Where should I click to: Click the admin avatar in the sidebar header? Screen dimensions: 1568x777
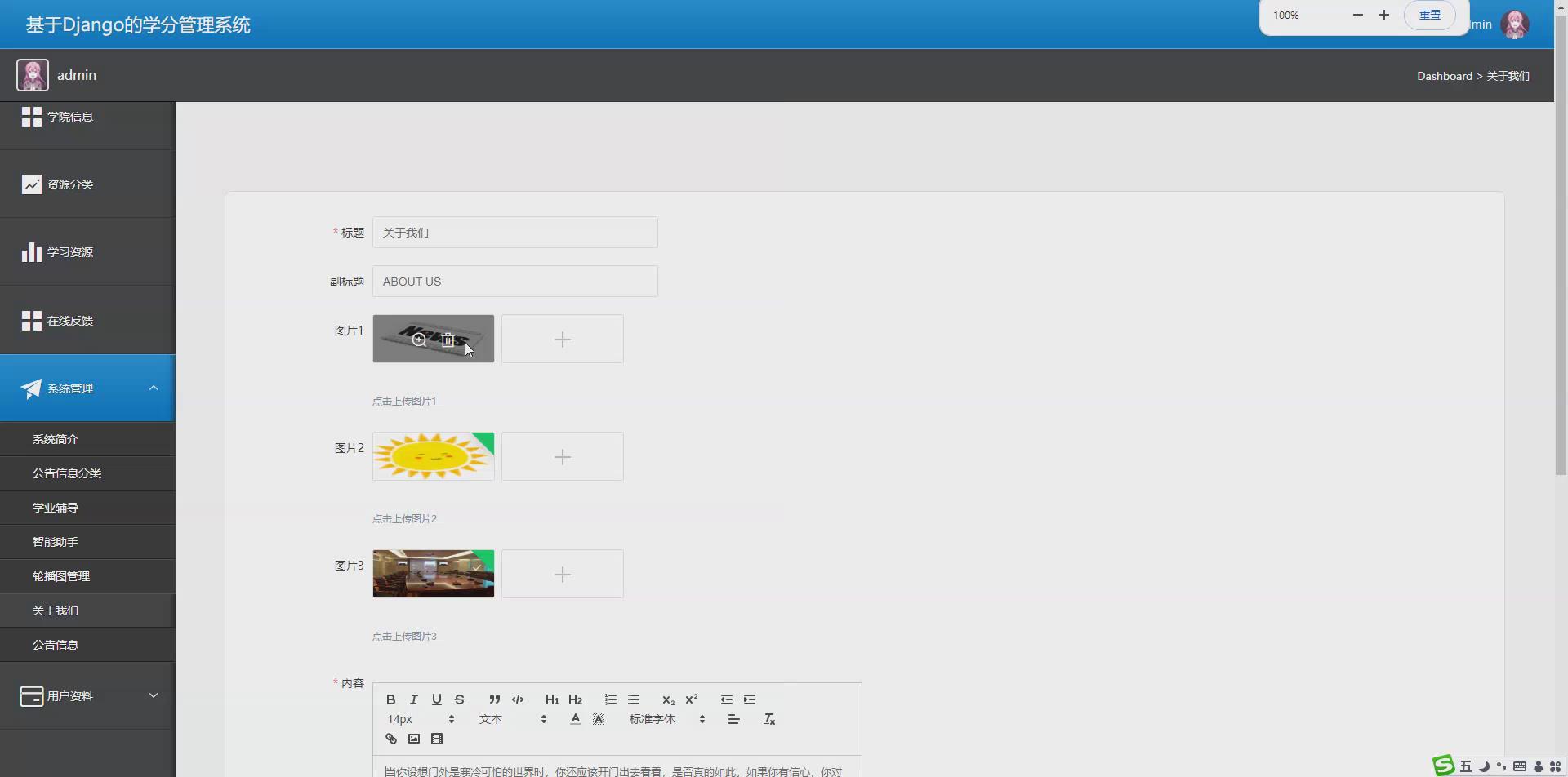click(x=33, y=75)
